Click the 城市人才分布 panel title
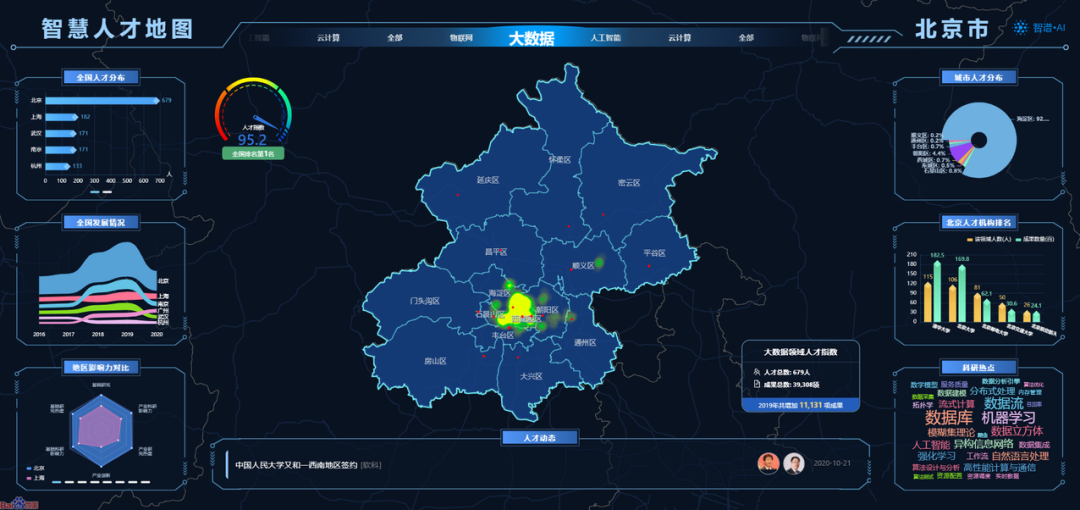Screen dimensions: 1080x510 [978, 77]
